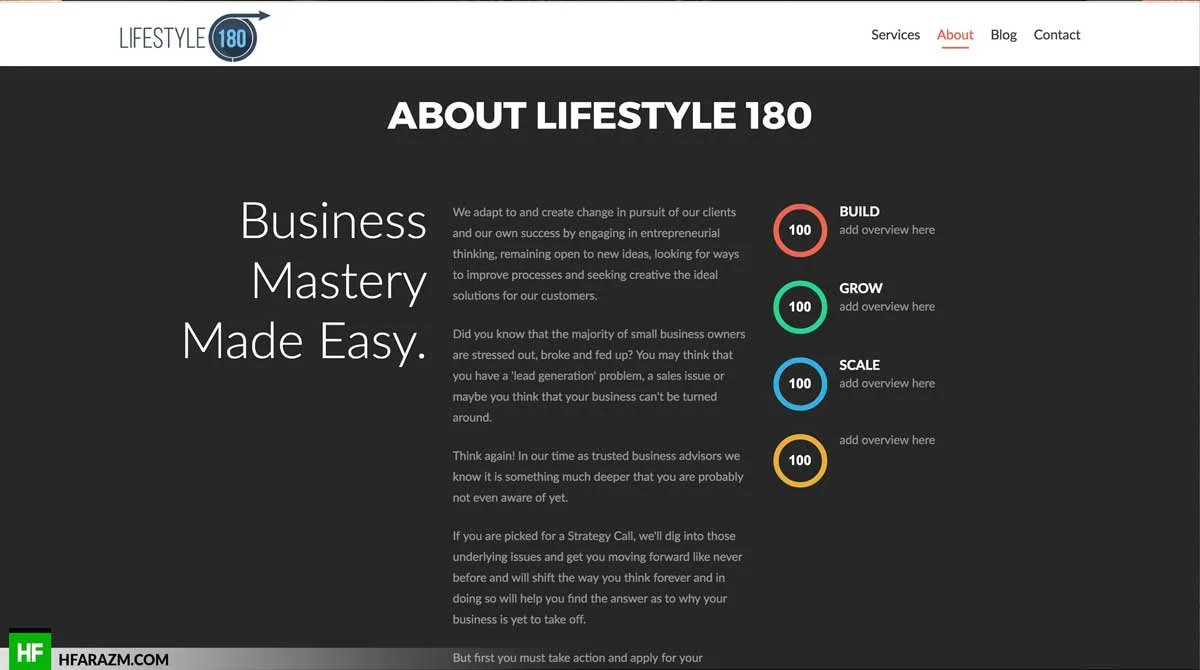Click the paragraph starting "Think again!"
The height and width of the screenshot is (670, 1200).
point(598,477)
